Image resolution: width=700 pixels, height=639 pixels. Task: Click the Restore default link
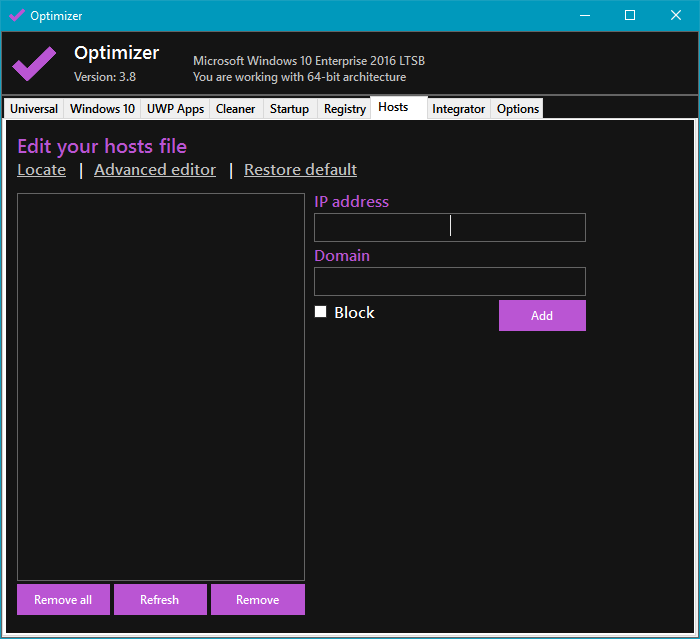click(300, 170)
